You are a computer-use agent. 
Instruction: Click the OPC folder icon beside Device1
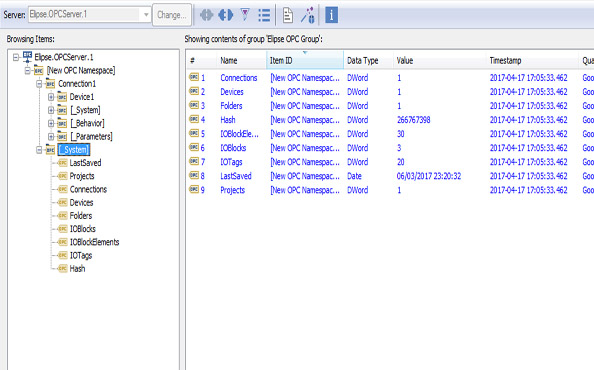click(x=62, y=97)
